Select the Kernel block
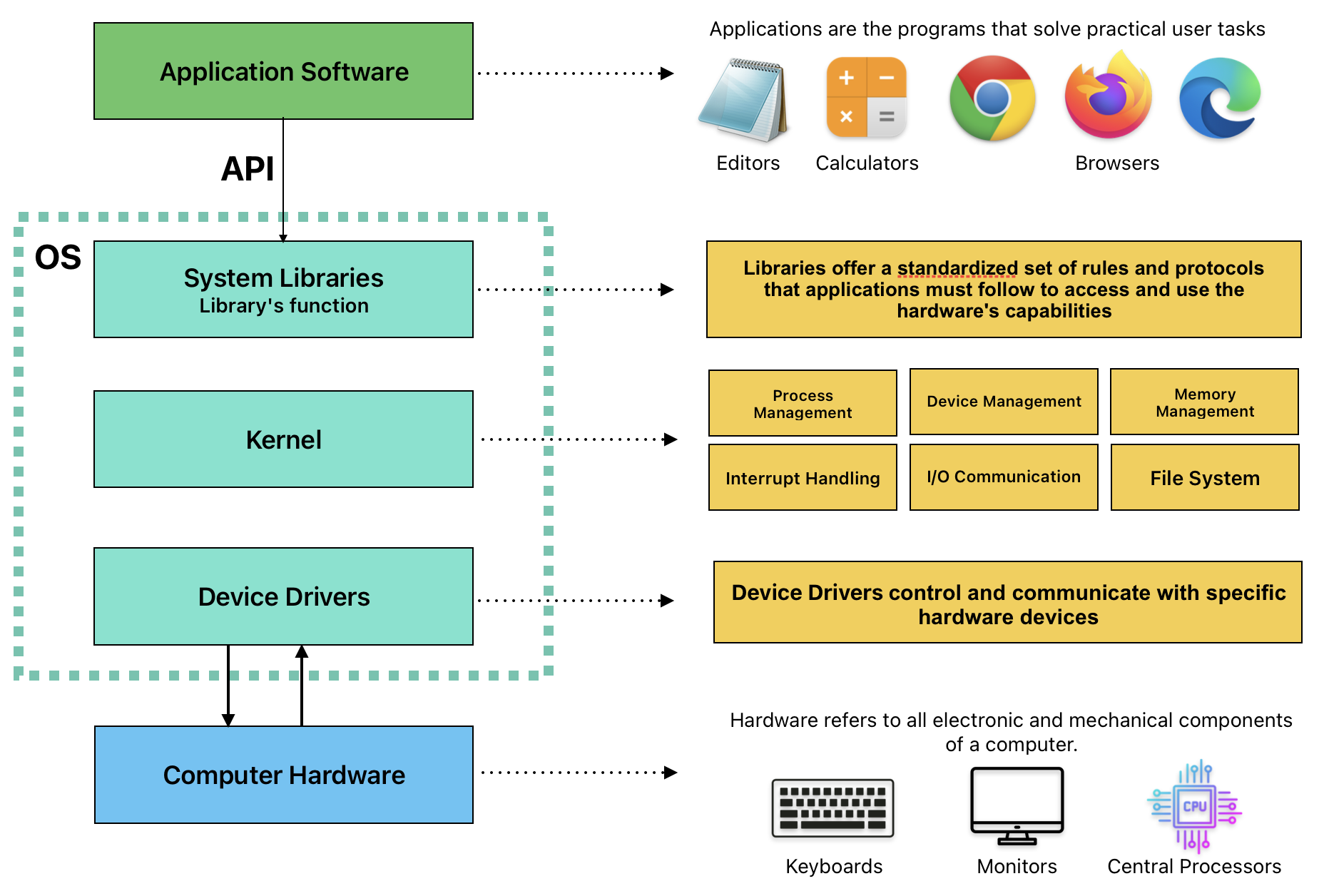1324x896 pixels. tap(283, 439)
